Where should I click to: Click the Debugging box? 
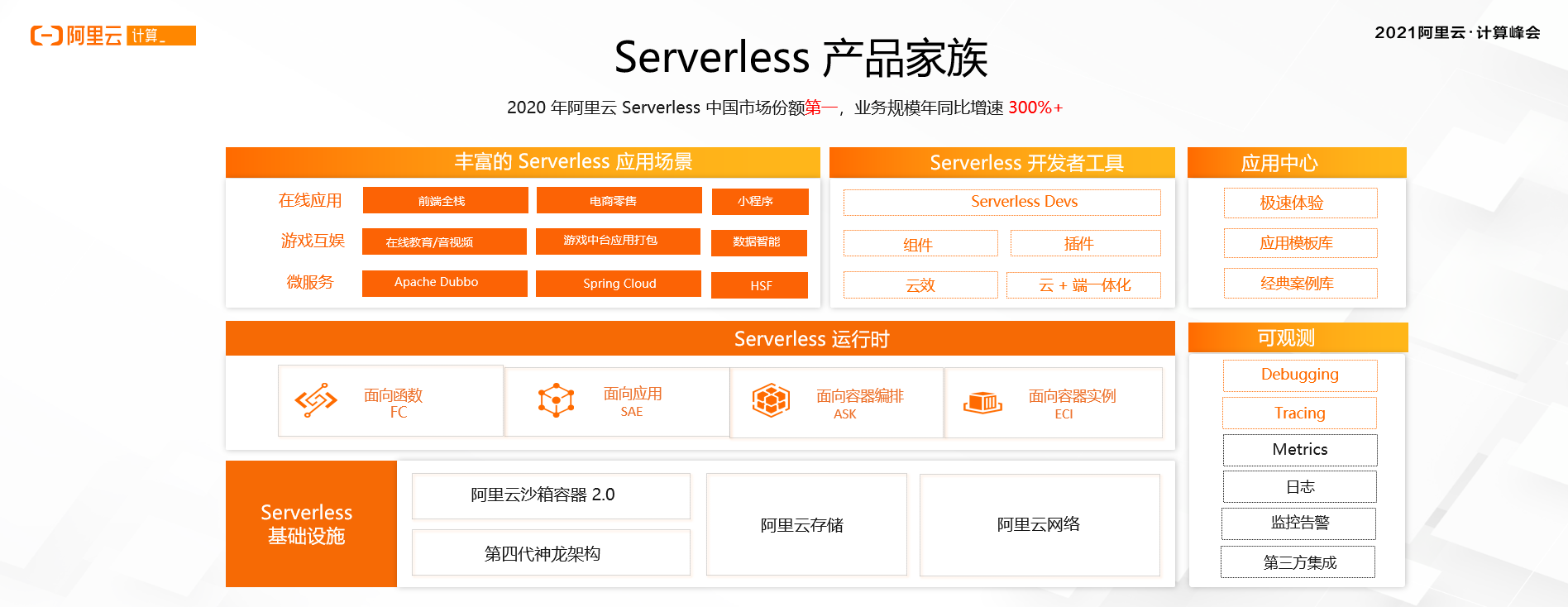tap(1300, 375)
